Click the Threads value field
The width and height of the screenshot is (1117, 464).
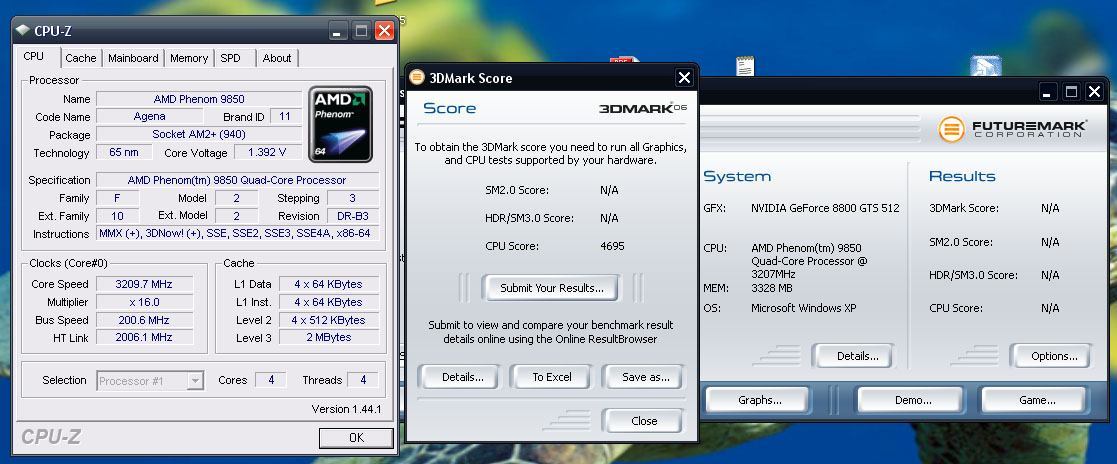pos(363,380)
